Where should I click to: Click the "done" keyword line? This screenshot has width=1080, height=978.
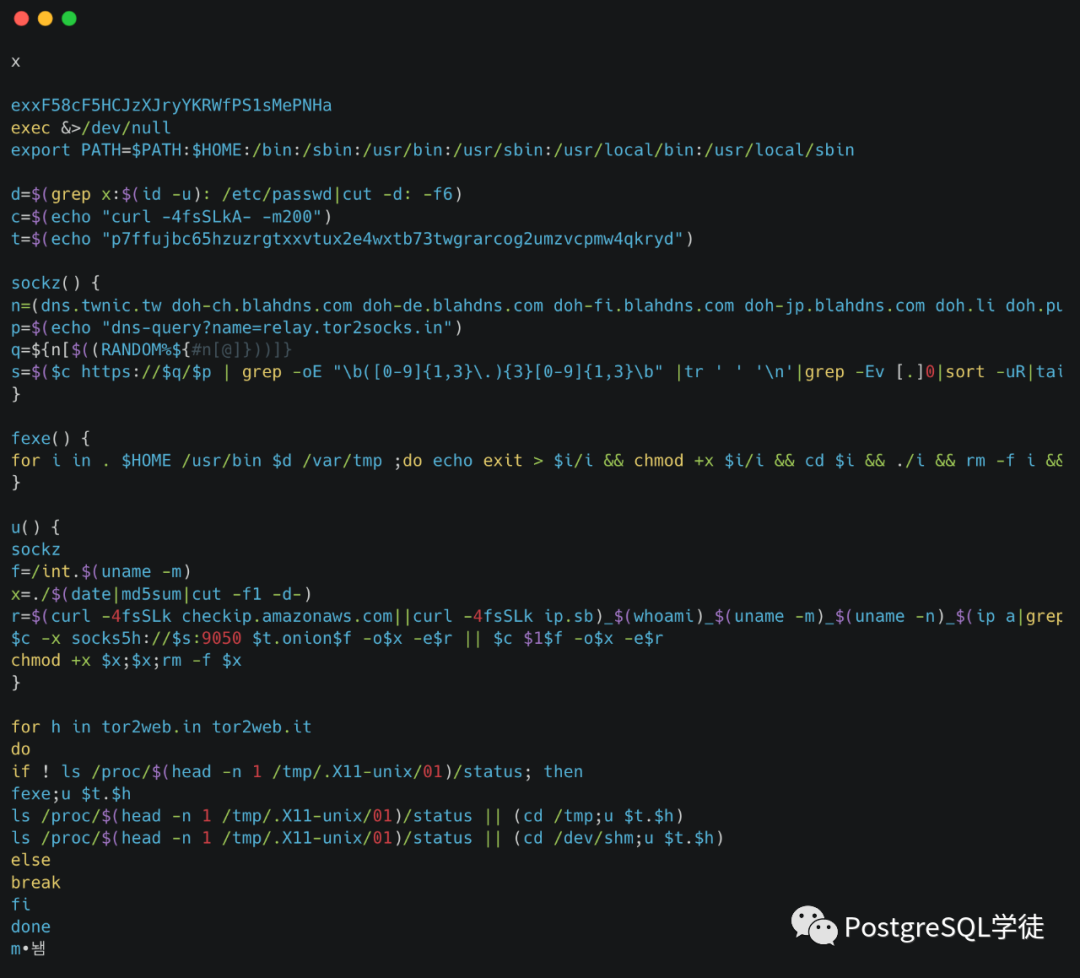31,927
